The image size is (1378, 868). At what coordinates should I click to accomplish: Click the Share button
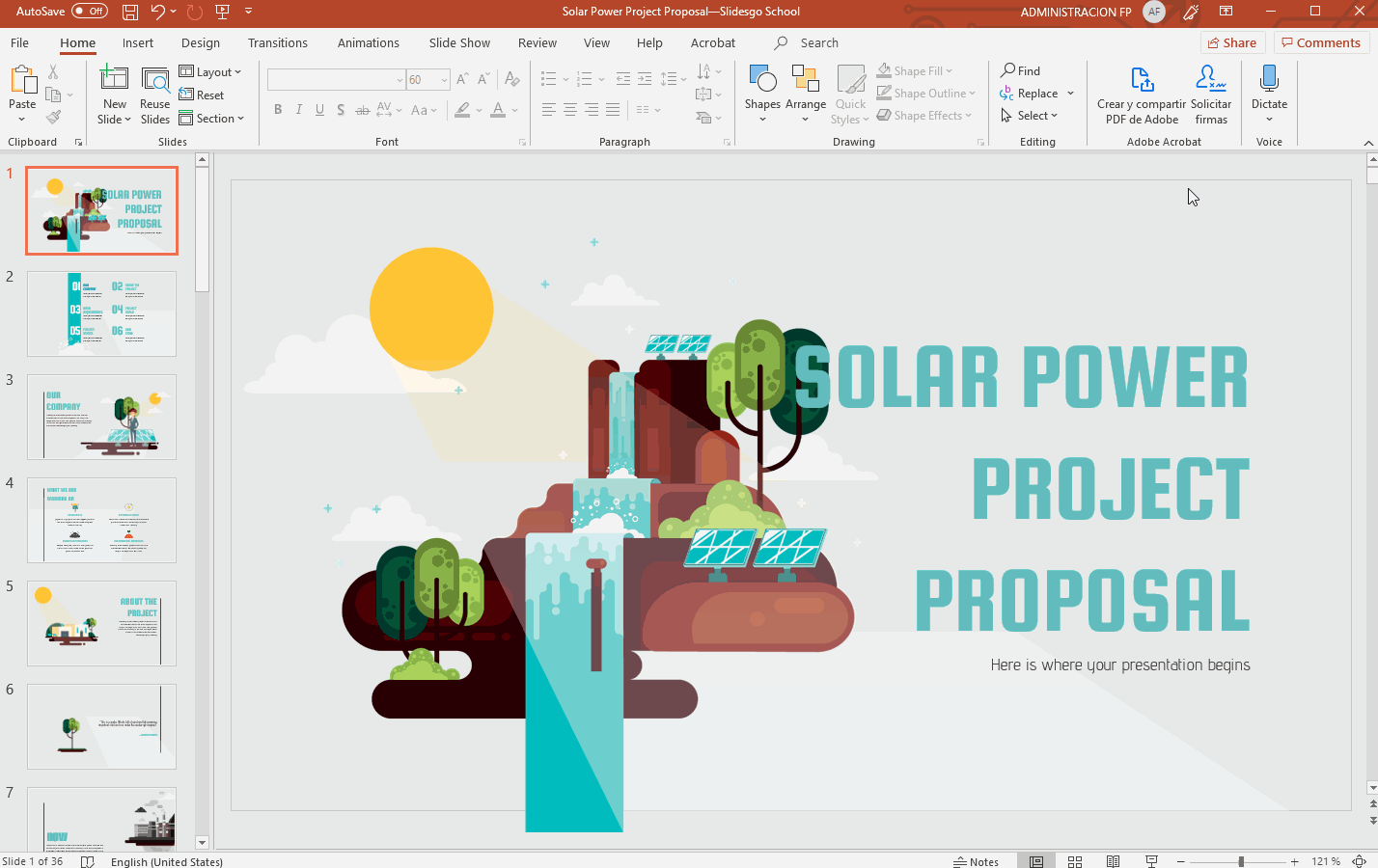coord(1230,43)
